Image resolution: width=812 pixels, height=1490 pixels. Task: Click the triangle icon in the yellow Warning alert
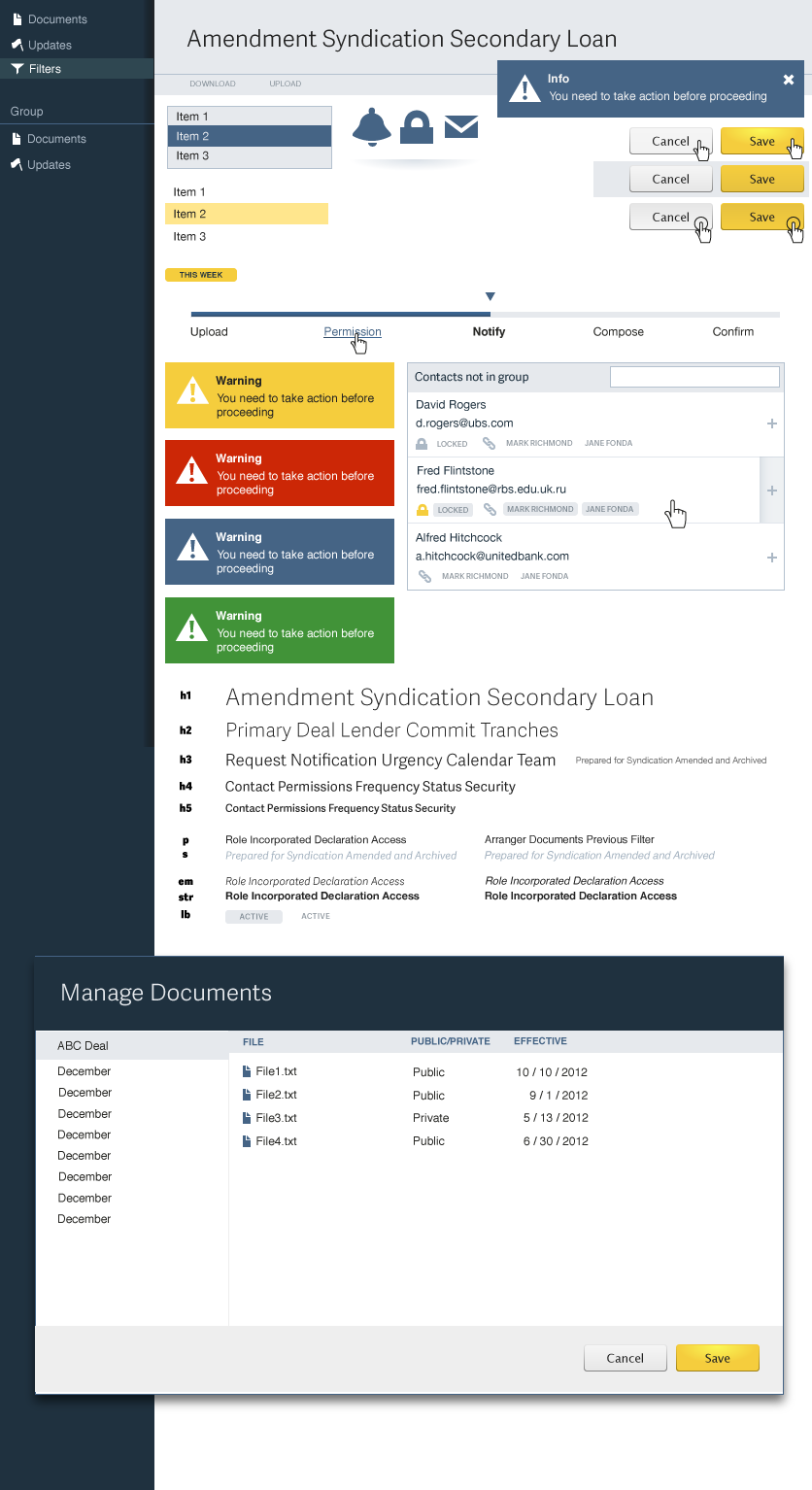(x=192, y=389)
